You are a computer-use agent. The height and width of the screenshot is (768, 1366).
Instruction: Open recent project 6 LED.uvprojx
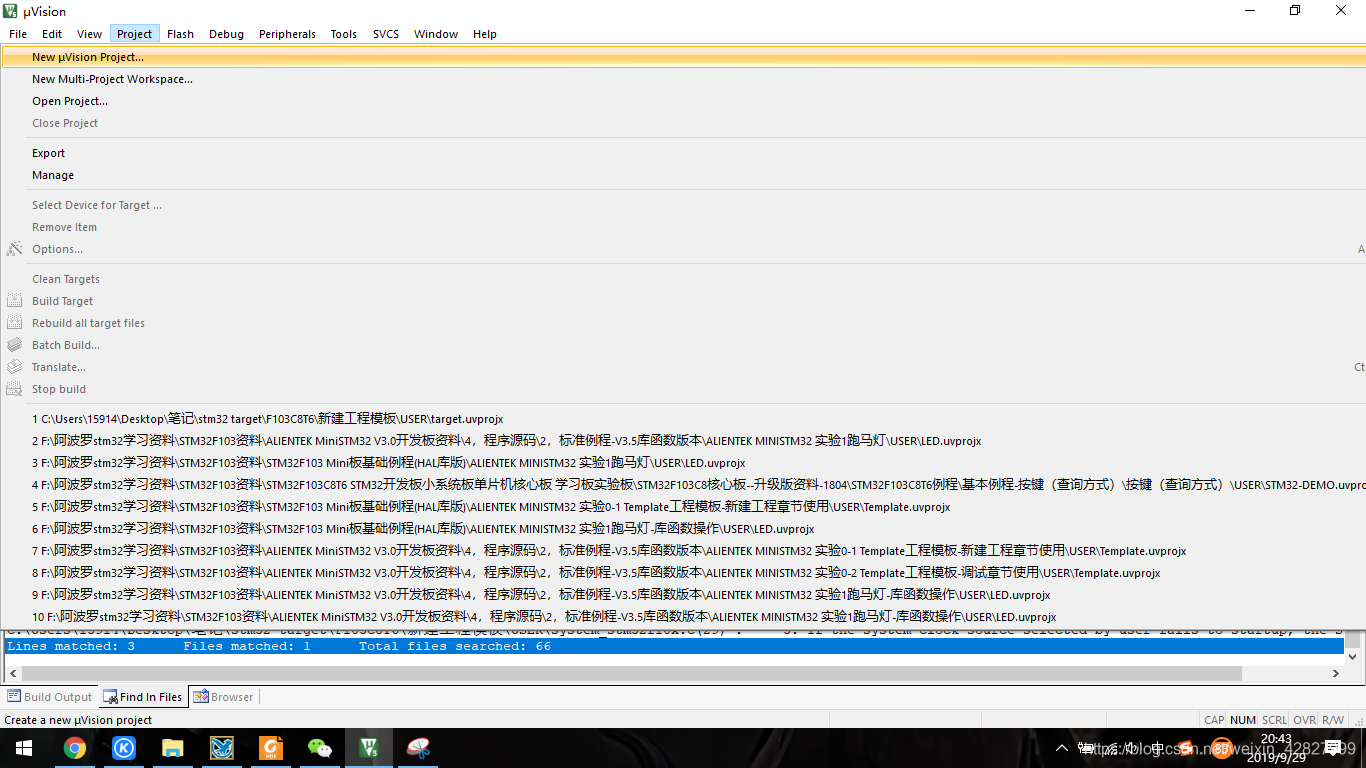tap(683, 529)
